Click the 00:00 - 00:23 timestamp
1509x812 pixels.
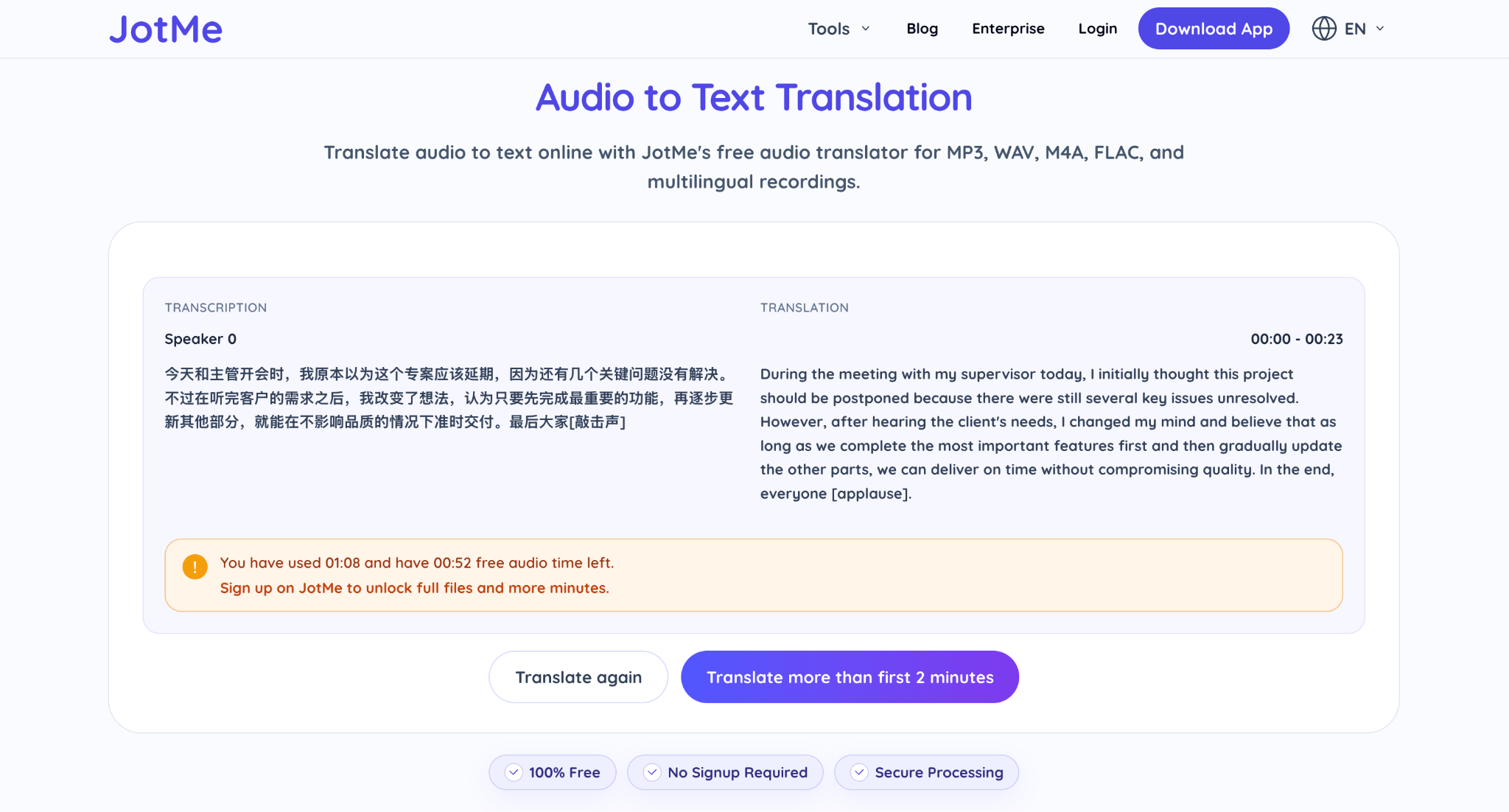click(1297, 339)
